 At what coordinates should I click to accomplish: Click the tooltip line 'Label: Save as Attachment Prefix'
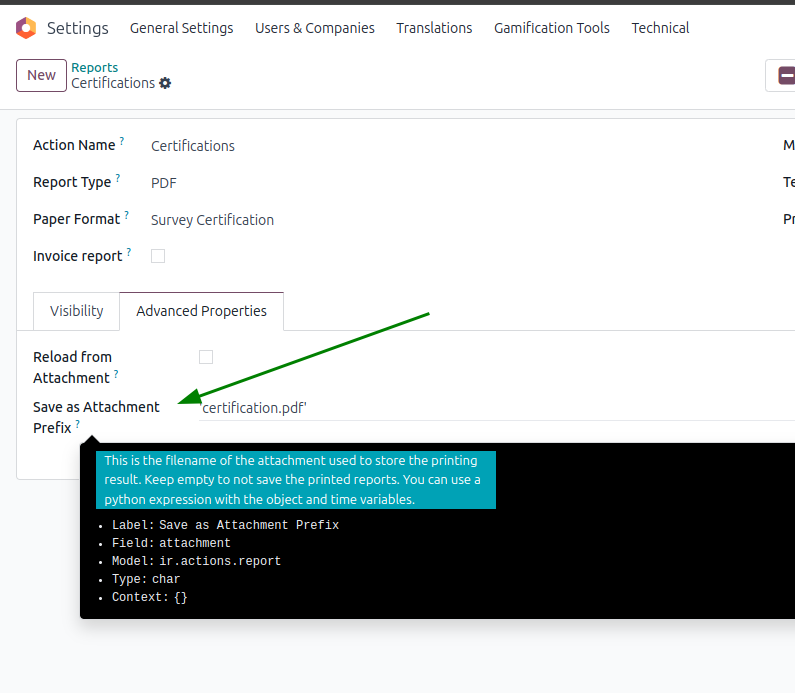click(x=225, y=525)
